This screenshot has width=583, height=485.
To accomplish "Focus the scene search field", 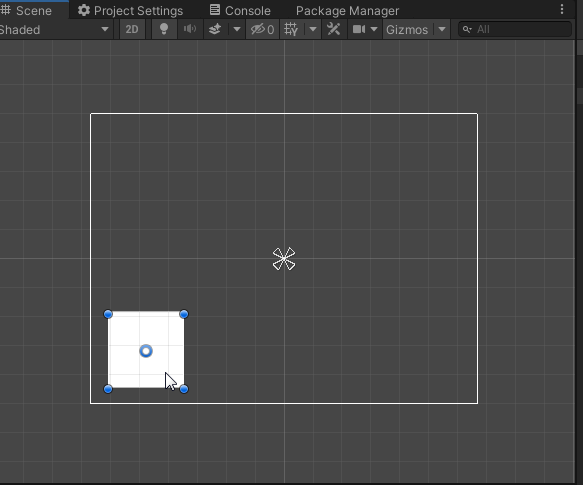I will coord(515,29).
